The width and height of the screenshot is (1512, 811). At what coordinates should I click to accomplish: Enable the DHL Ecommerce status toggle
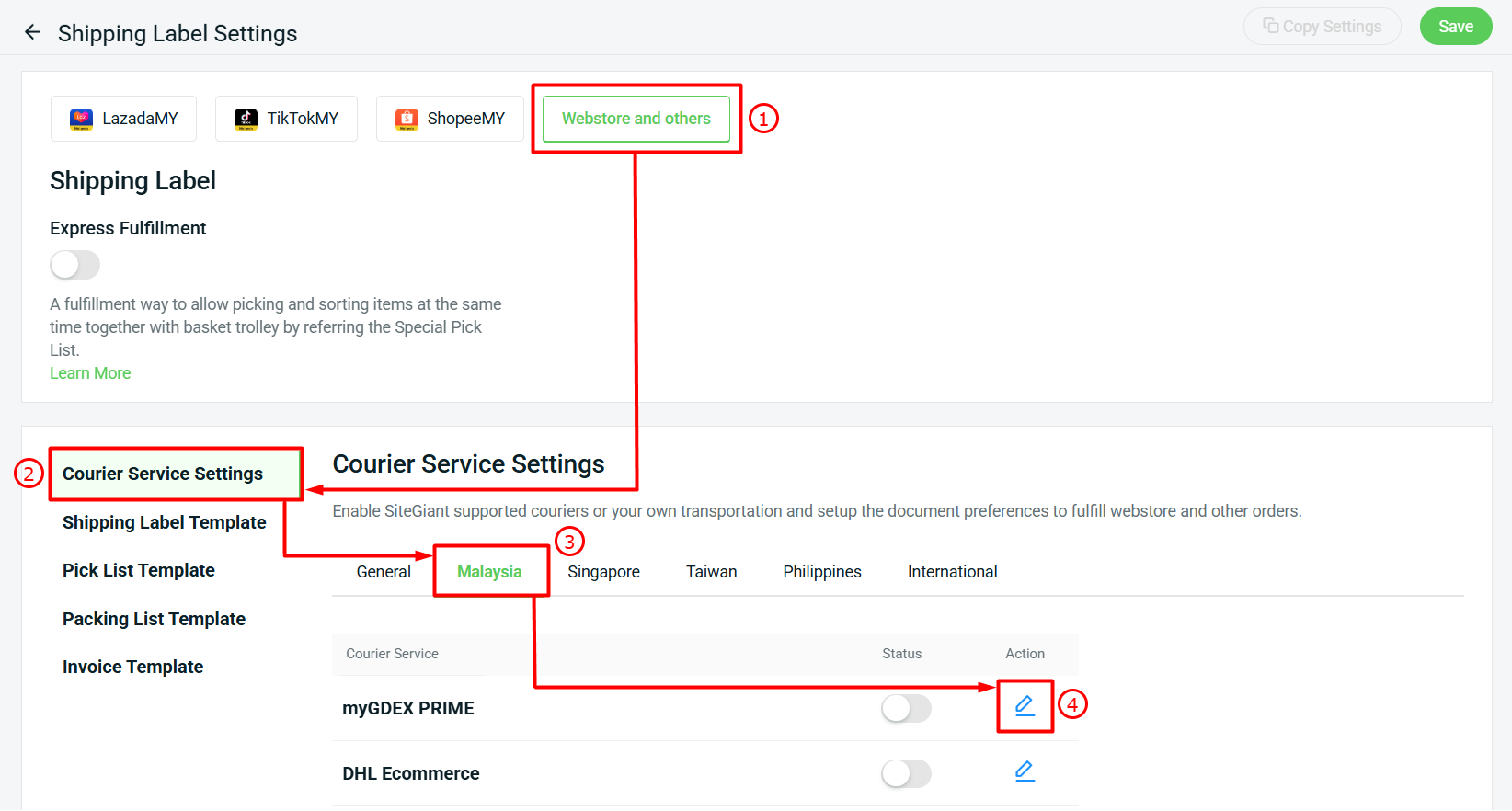coord(906,773)
